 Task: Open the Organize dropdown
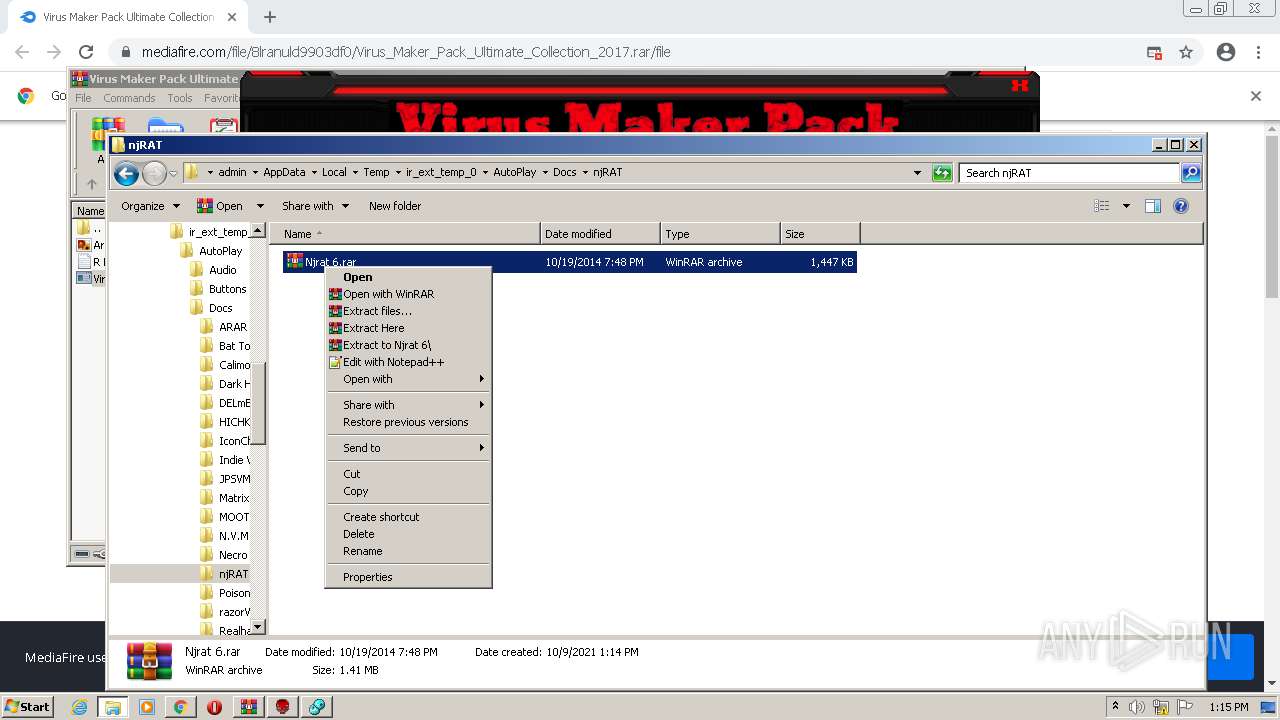click(x=150, y=206)
